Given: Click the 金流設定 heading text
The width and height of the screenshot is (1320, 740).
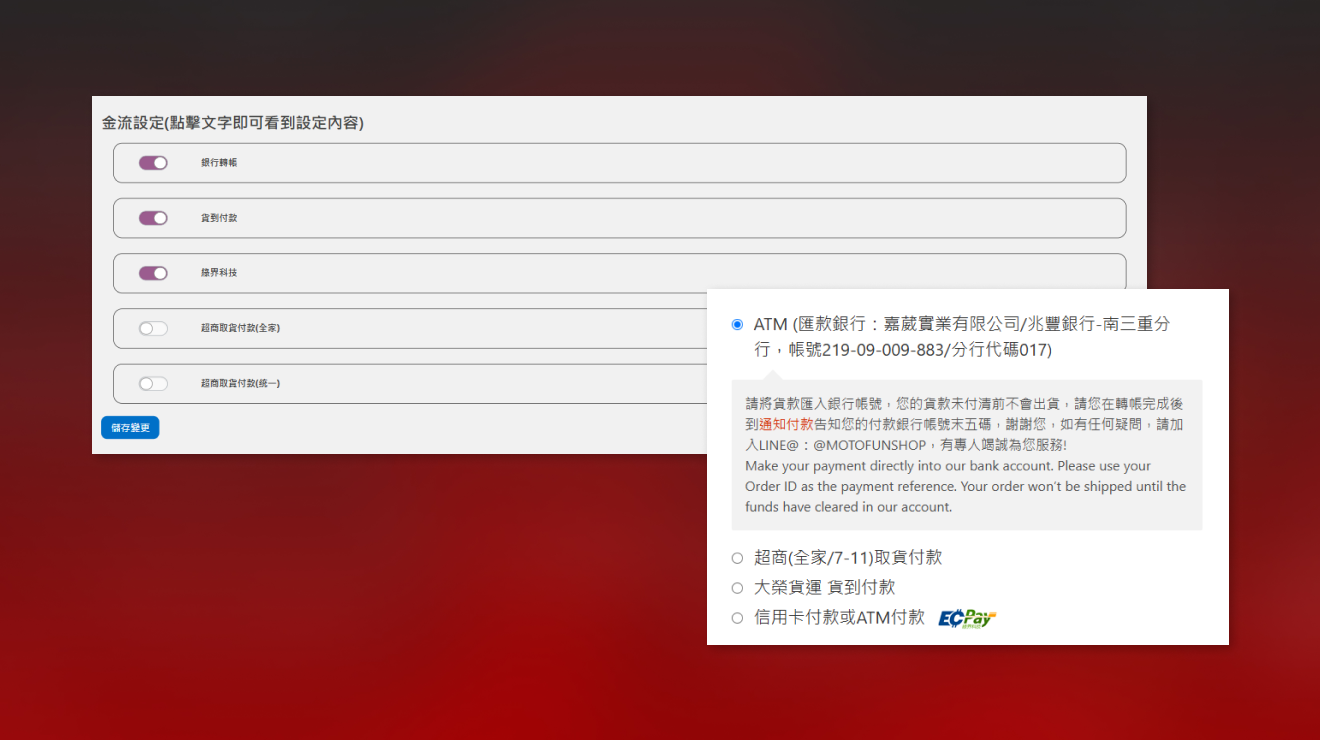Looking at the screenshot, I should (x=233, y=123).
